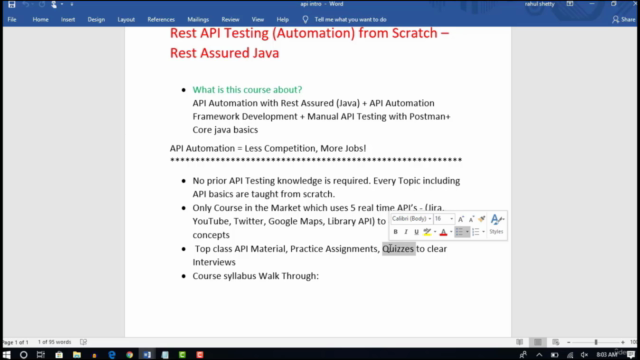Click the green heading 'What is this course about?'
This screenshot has height=360, width=640.
pos(247,89)
